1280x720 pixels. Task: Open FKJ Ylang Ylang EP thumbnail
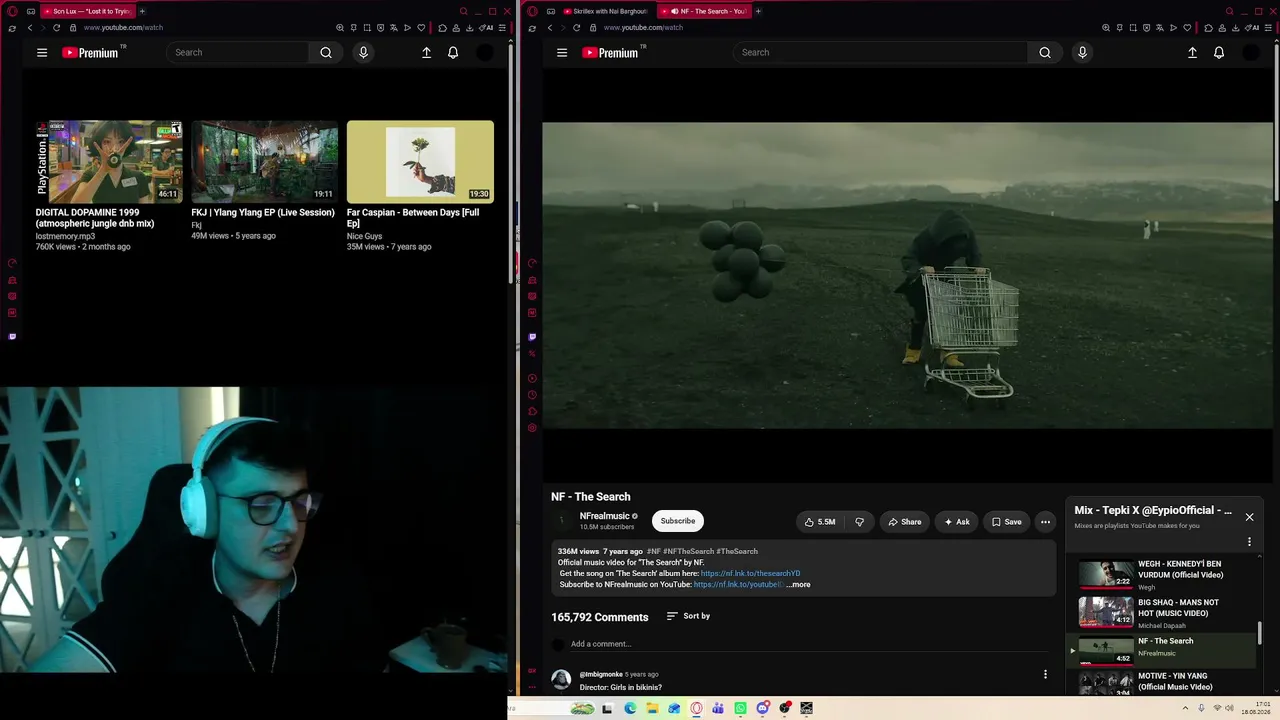(265, 162)
